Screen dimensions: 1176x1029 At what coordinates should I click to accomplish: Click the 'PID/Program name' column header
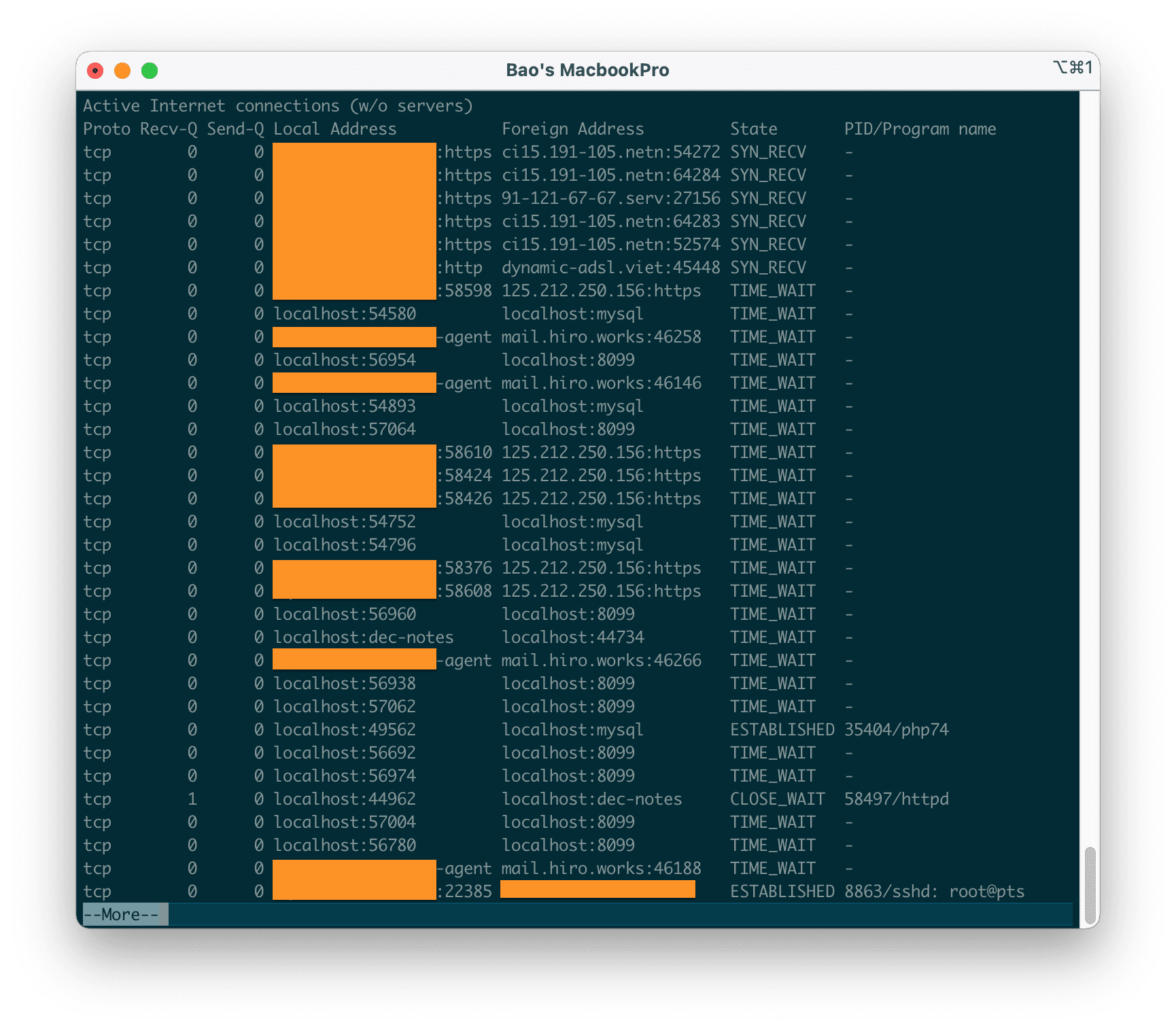pos(920,129)
